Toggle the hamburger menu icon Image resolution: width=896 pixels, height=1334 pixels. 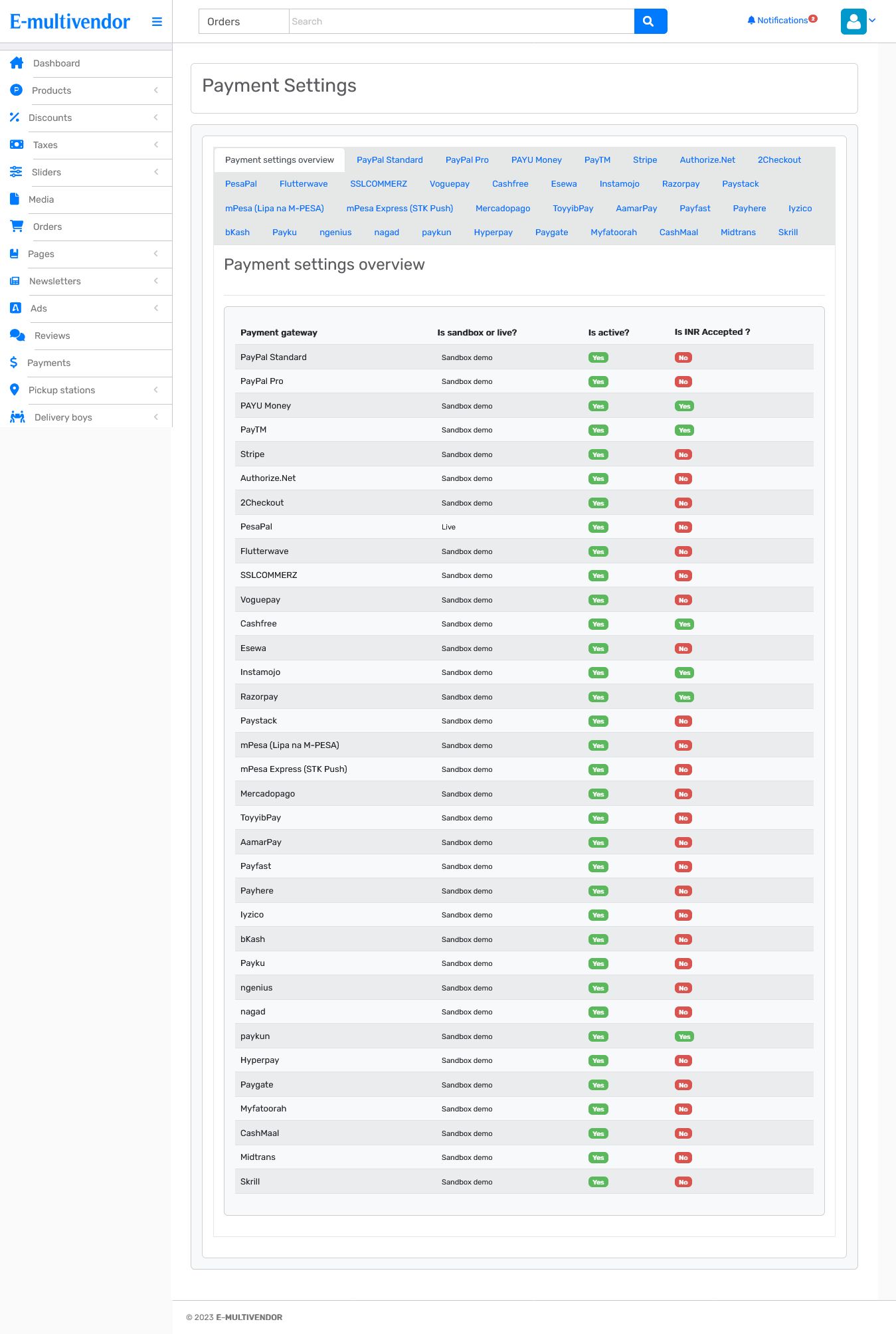coord(157,22)
